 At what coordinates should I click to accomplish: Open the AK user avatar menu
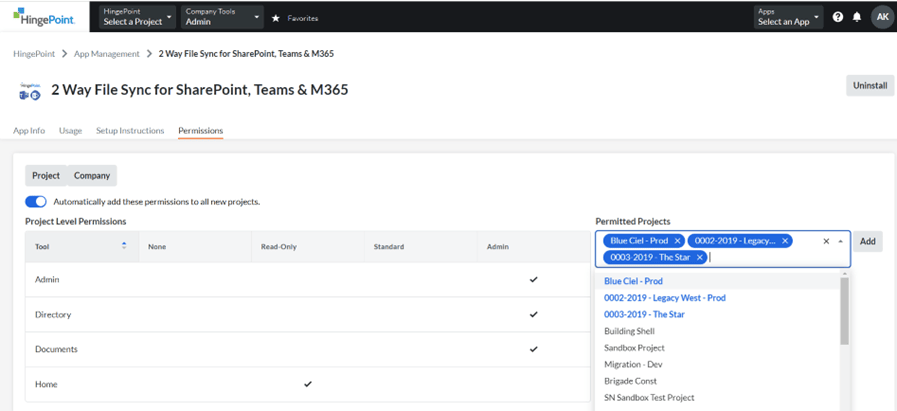tap(881, 17)
